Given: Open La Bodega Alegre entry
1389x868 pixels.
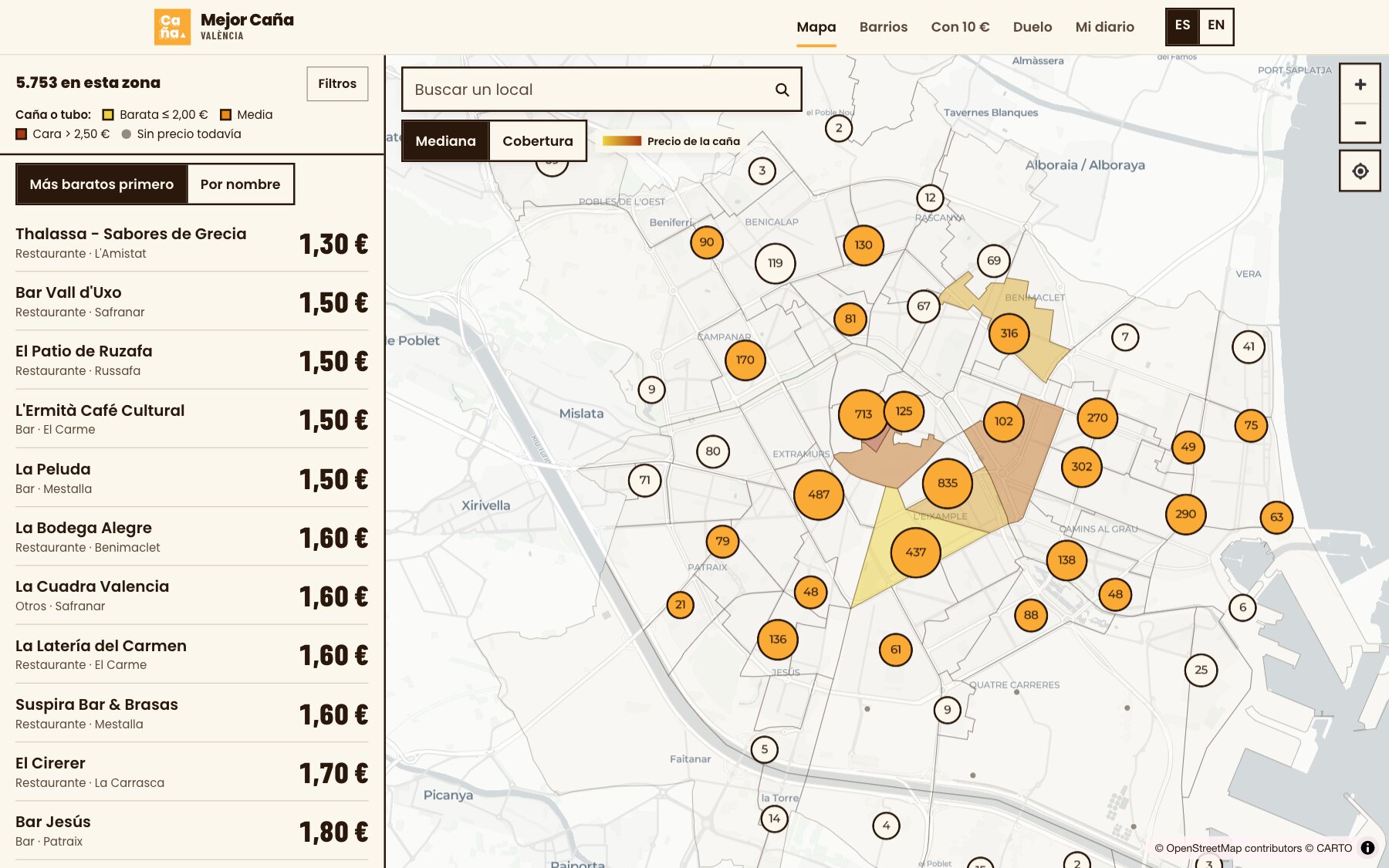Looking at the screenshot, I should (x=191, y=537).
